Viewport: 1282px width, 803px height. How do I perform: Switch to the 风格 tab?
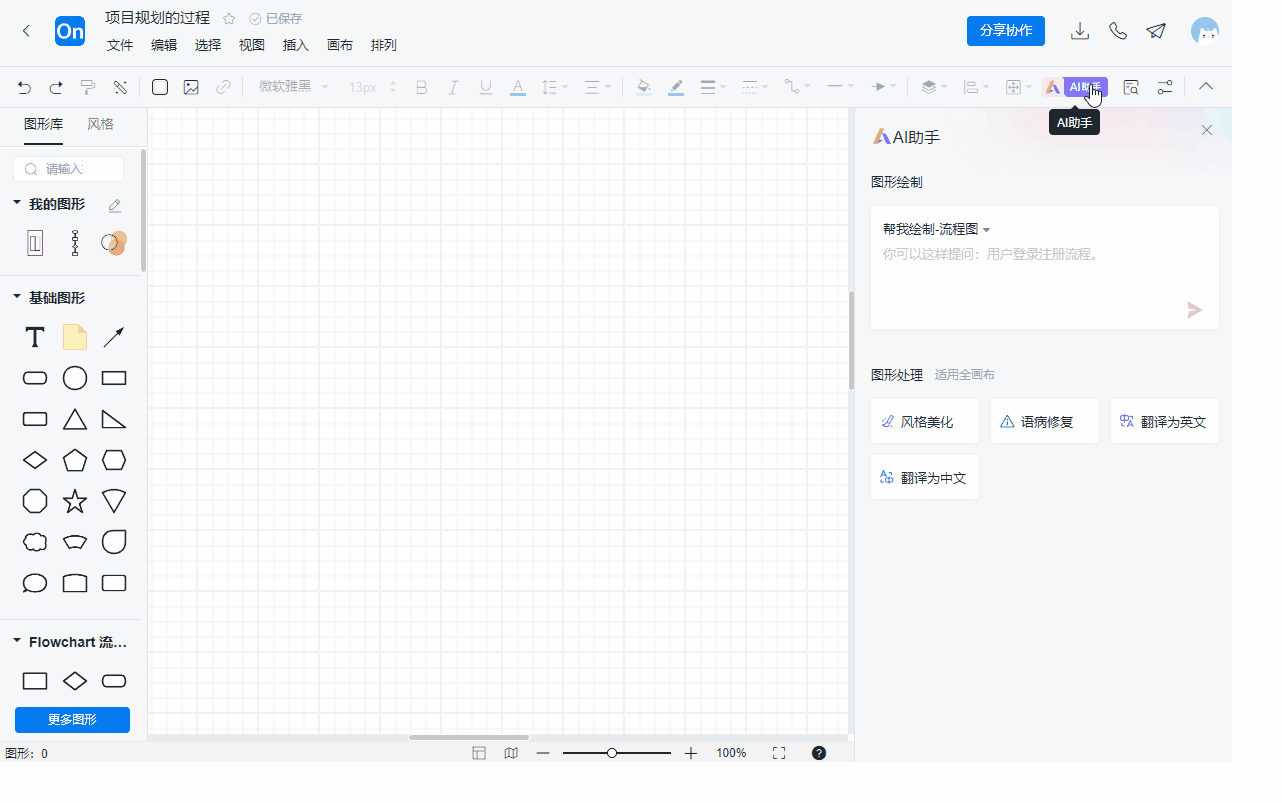101,124
